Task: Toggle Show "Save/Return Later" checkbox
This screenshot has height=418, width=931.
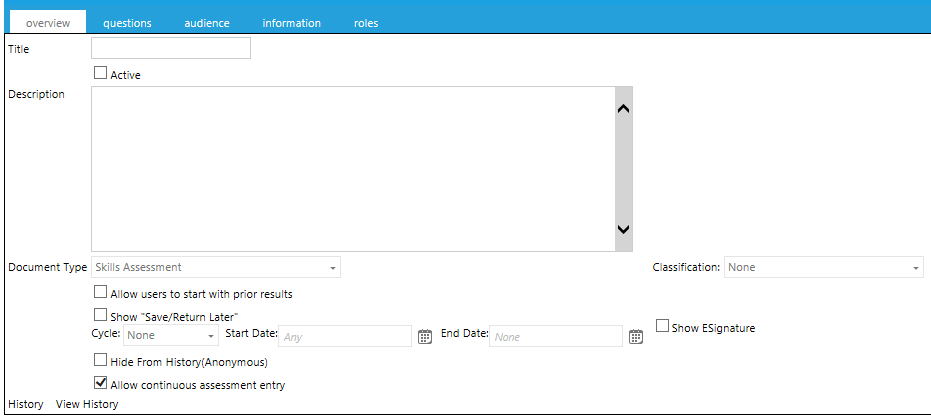Action: pos(100,315)
